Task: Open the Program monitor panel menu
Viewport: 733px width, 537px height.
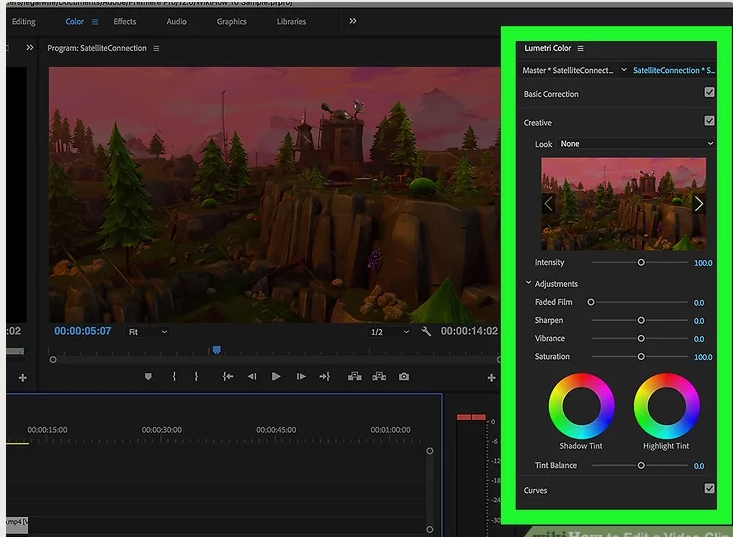Action: click(156, 49)
